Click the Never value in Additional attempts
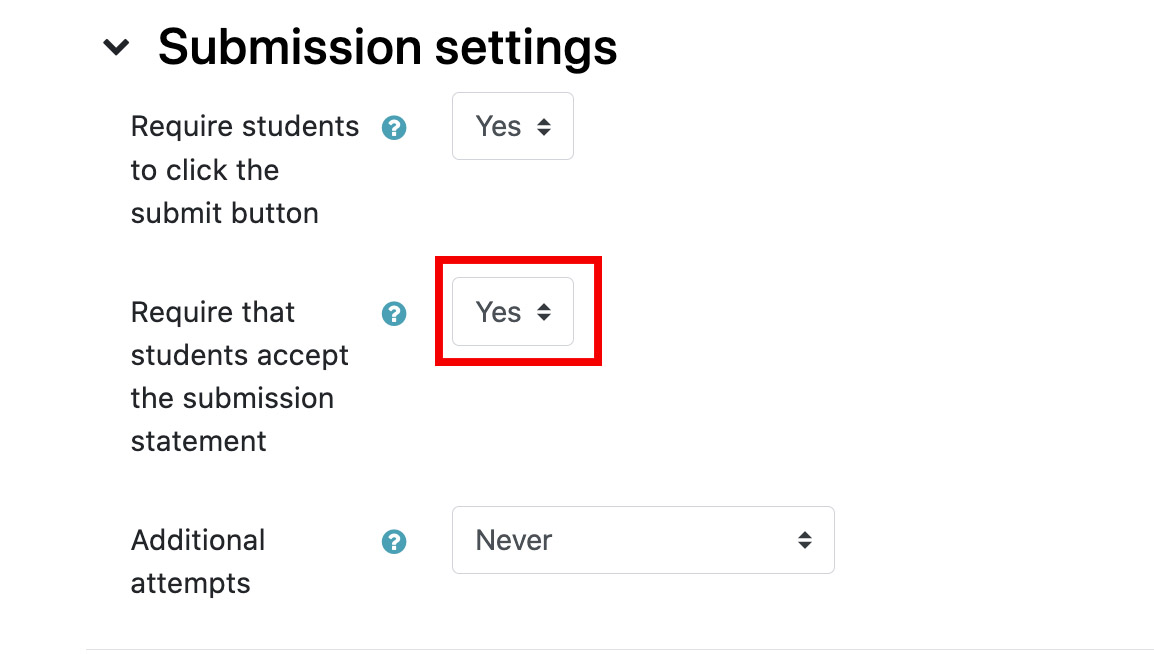 tap(514, 540)
